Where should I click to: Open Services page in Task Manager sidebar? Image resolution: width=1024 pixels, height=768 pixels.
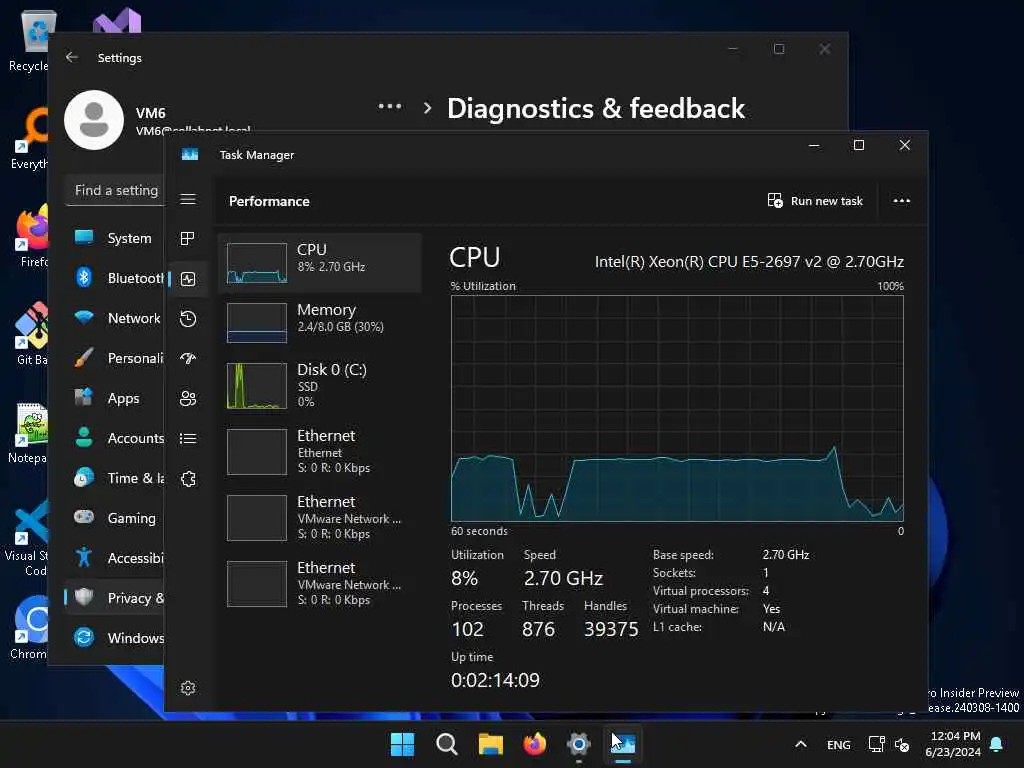tap(188, 479)
